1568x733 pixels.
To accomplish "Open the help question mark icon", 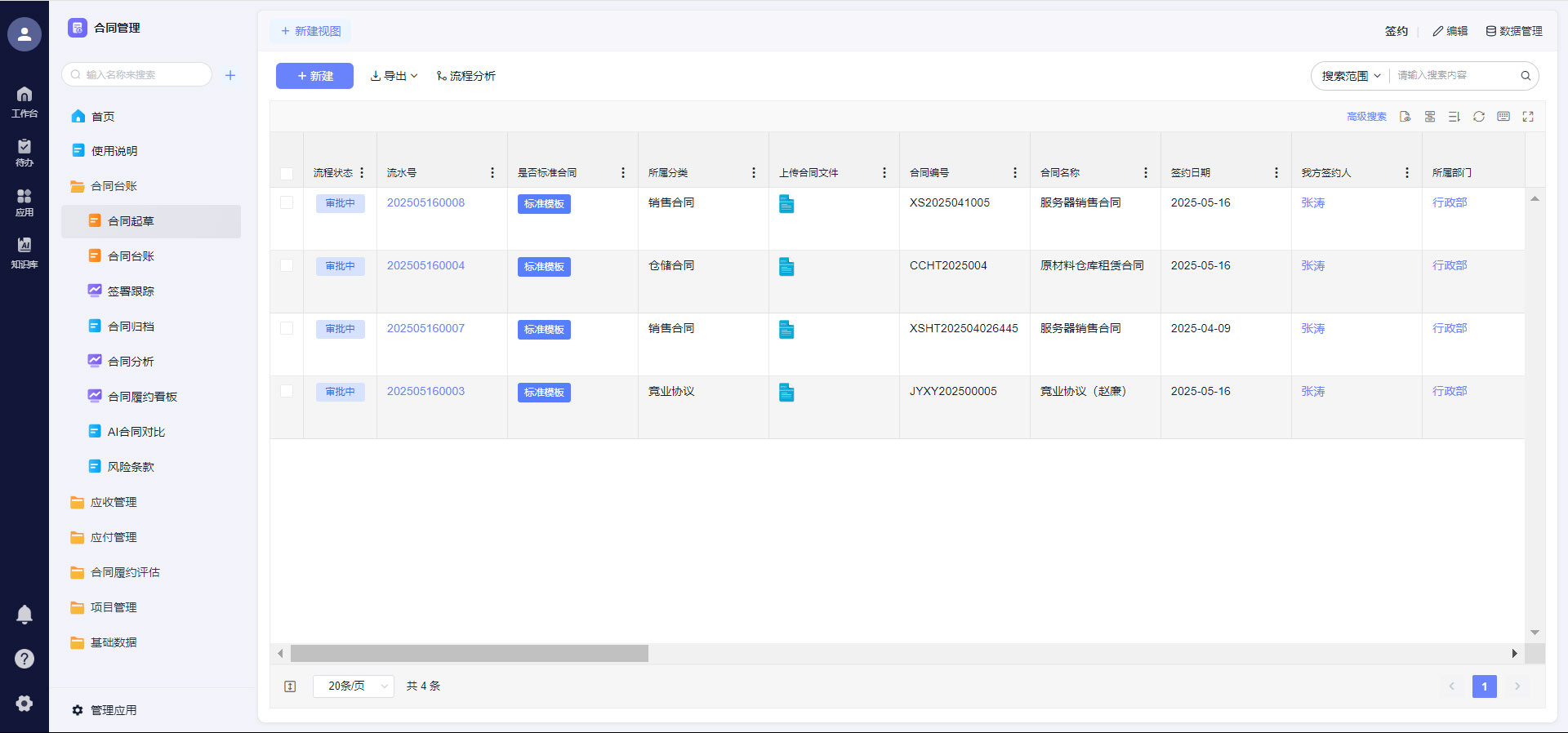I will (24, 659).
